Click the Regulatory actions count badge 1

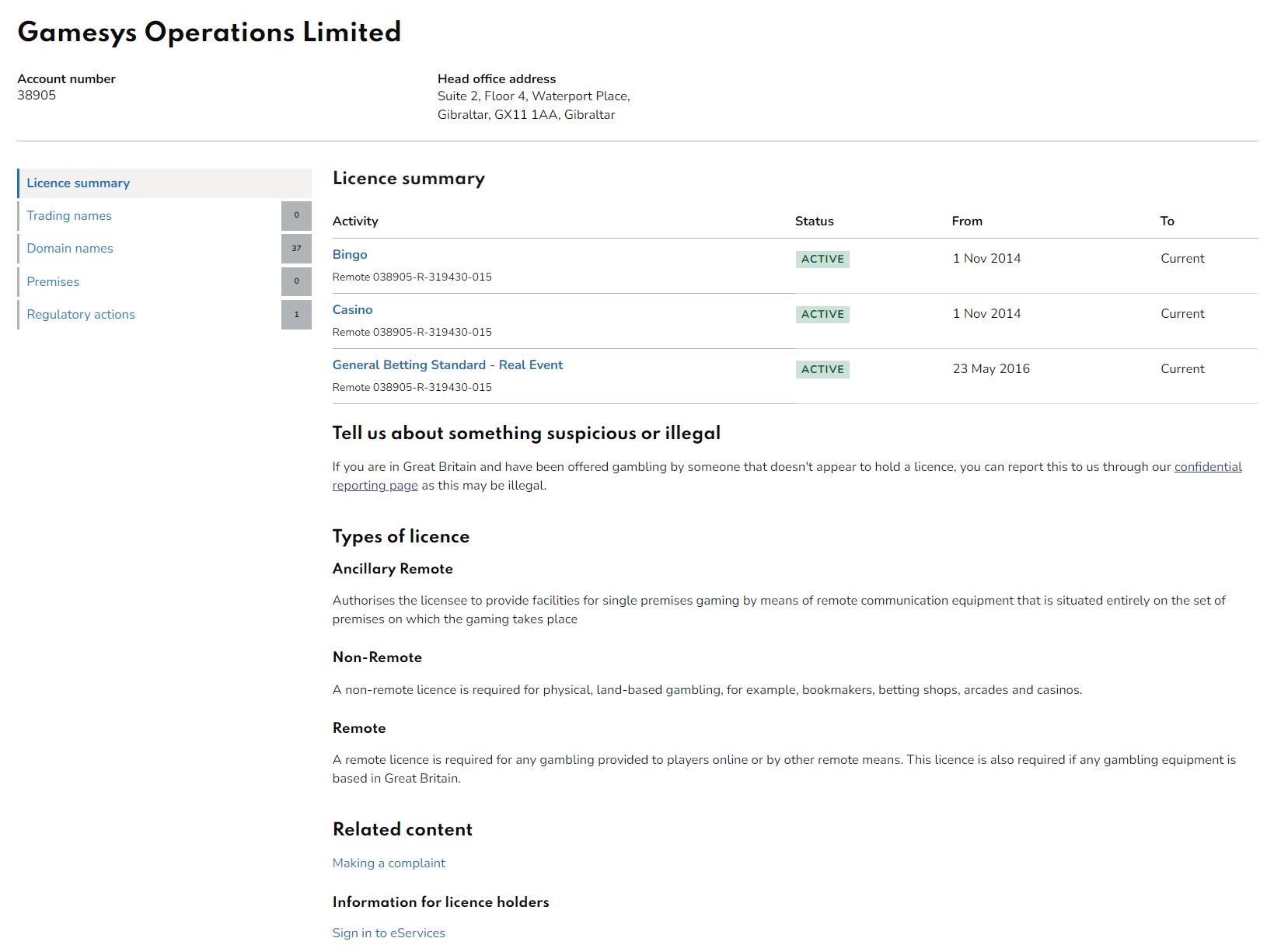(x=296, y=315)
